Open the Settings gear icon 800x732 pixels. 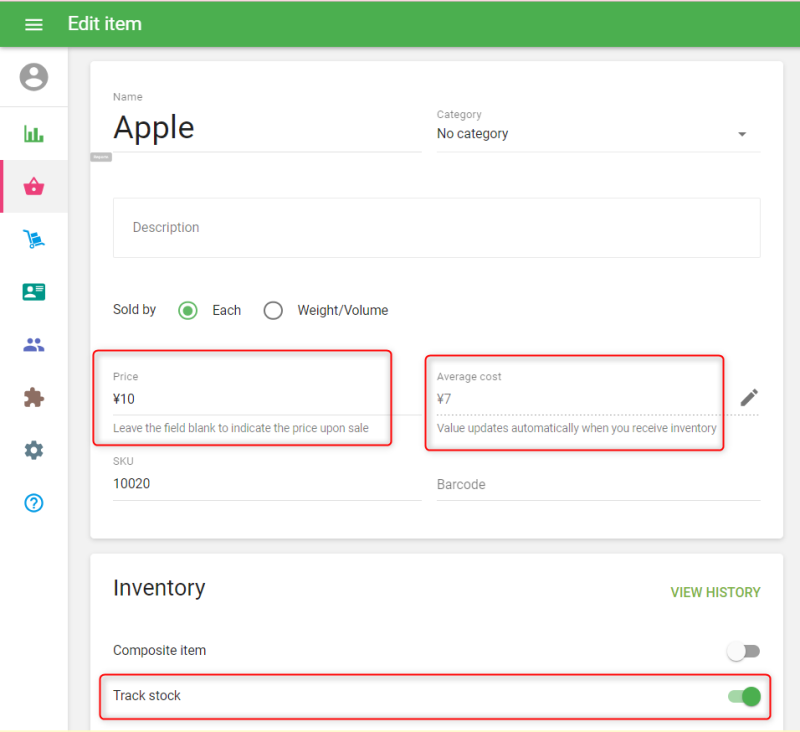34,451
